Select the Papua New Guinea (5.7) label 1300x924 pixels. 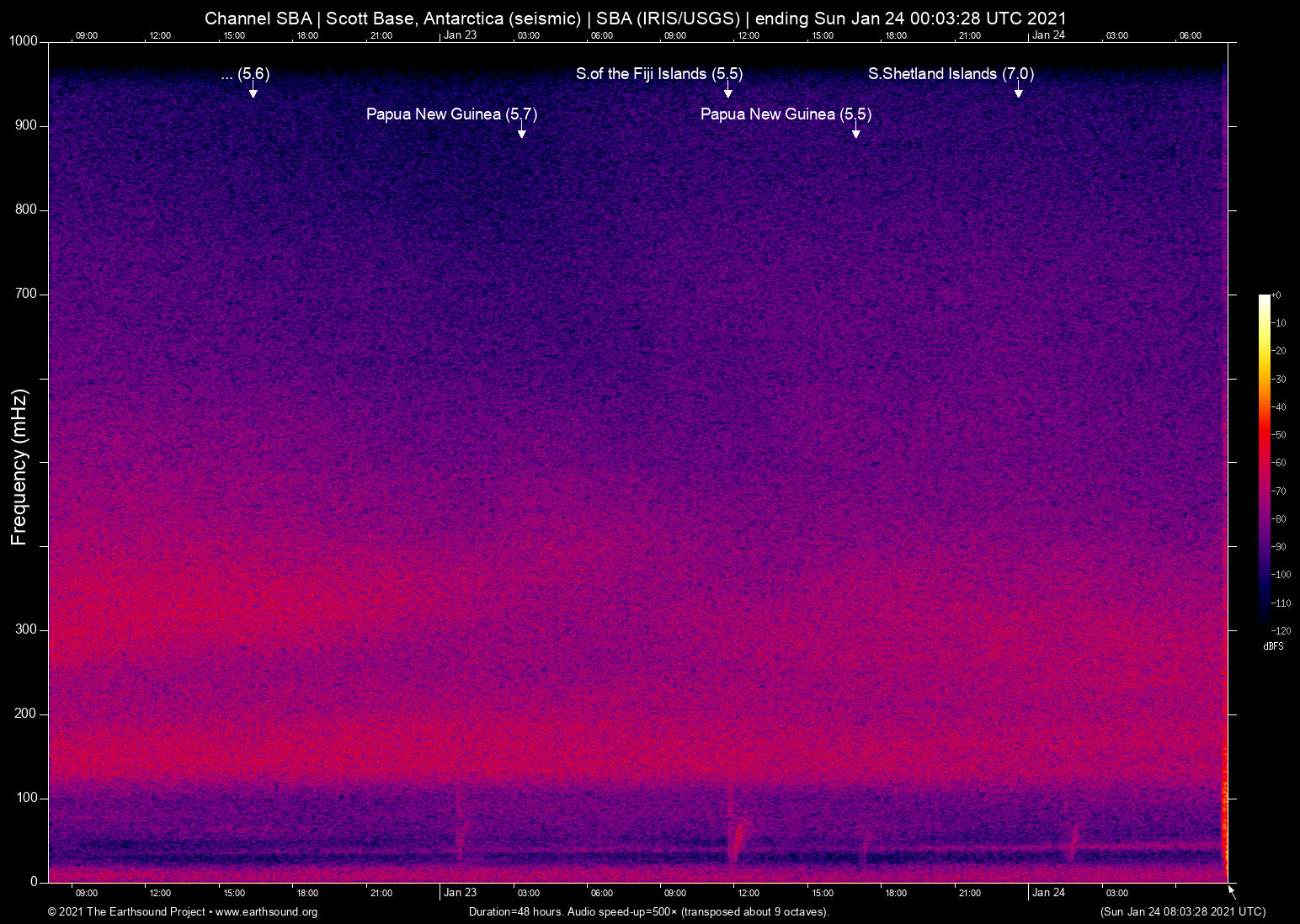451,114
